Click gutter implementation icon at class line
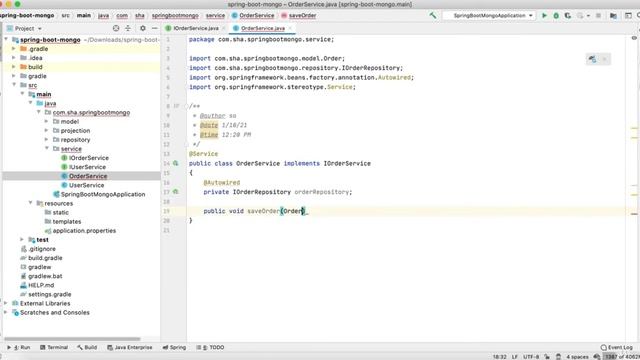640x360 pixels. 176,163
